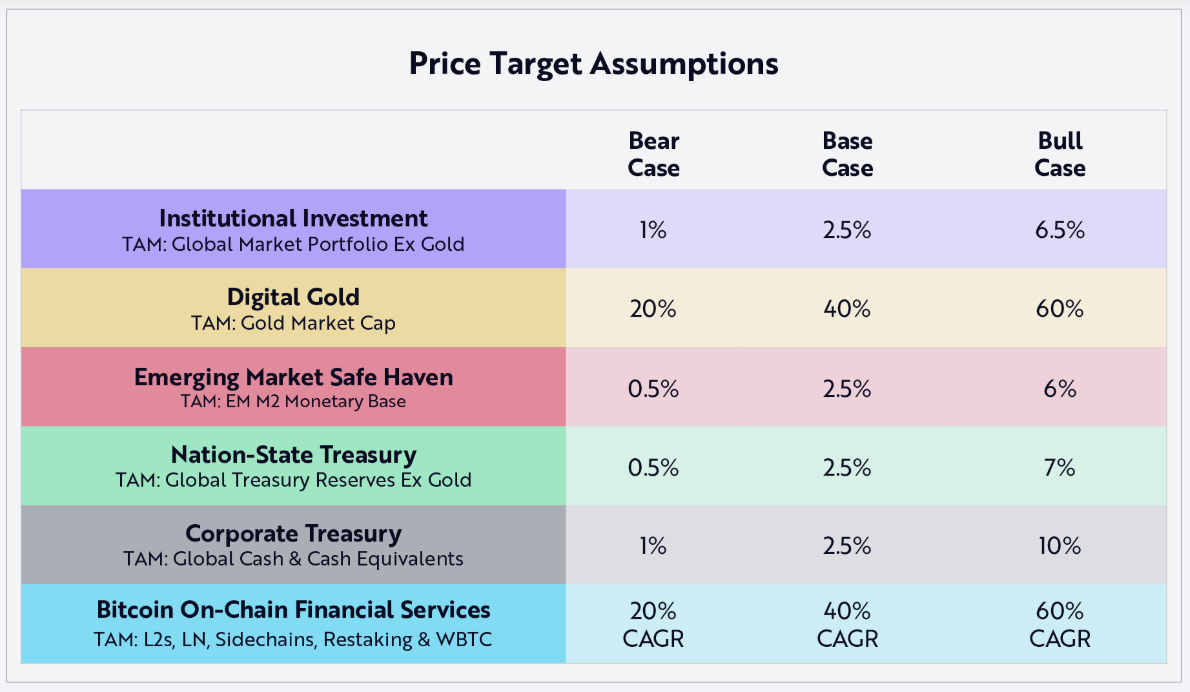
Task: Click the 7% Nation-State Treasury bull value
Action: tap(1060, 466)
